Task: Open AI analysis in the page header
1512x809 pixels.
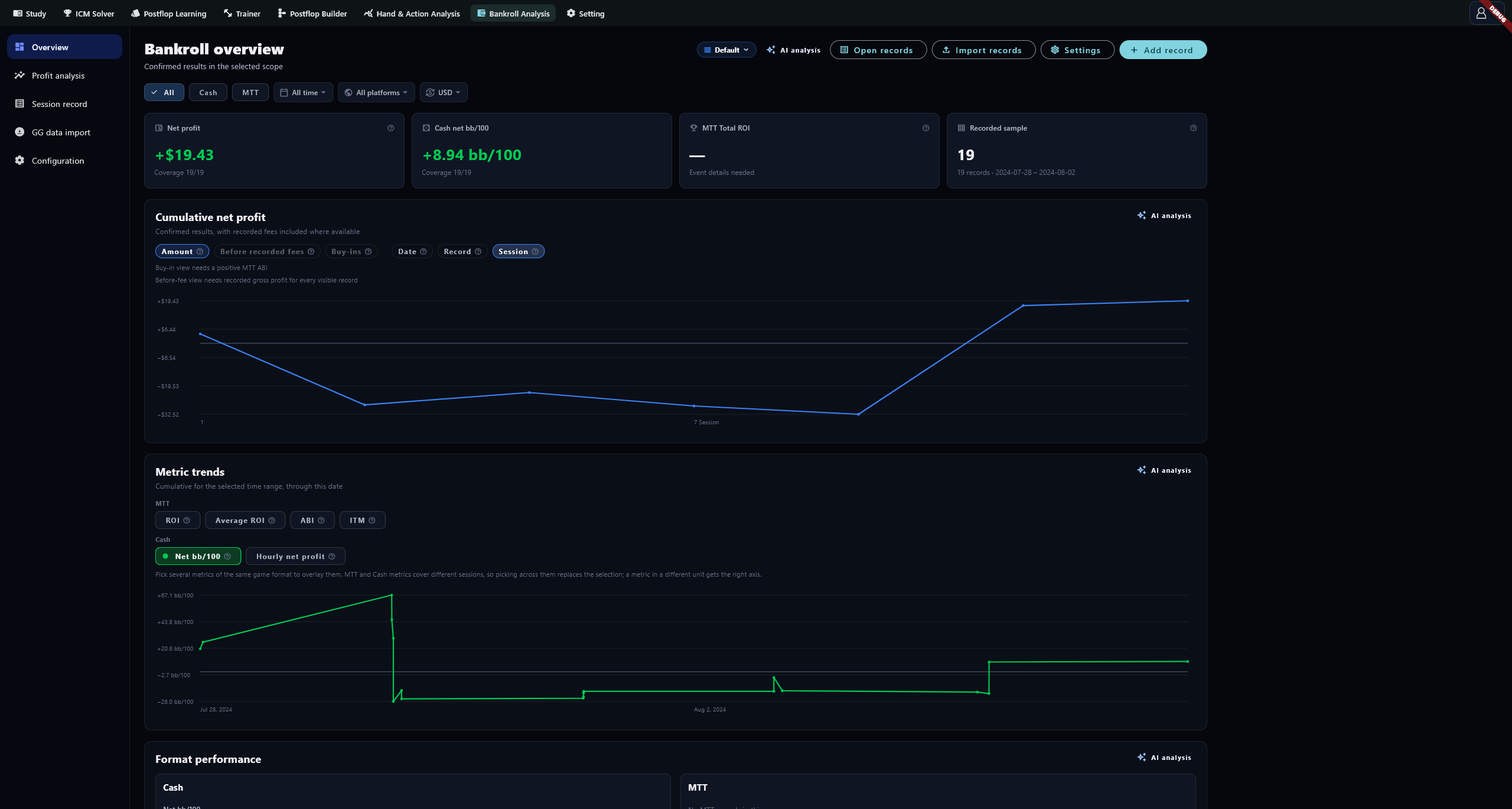Action: pos(793,50)
